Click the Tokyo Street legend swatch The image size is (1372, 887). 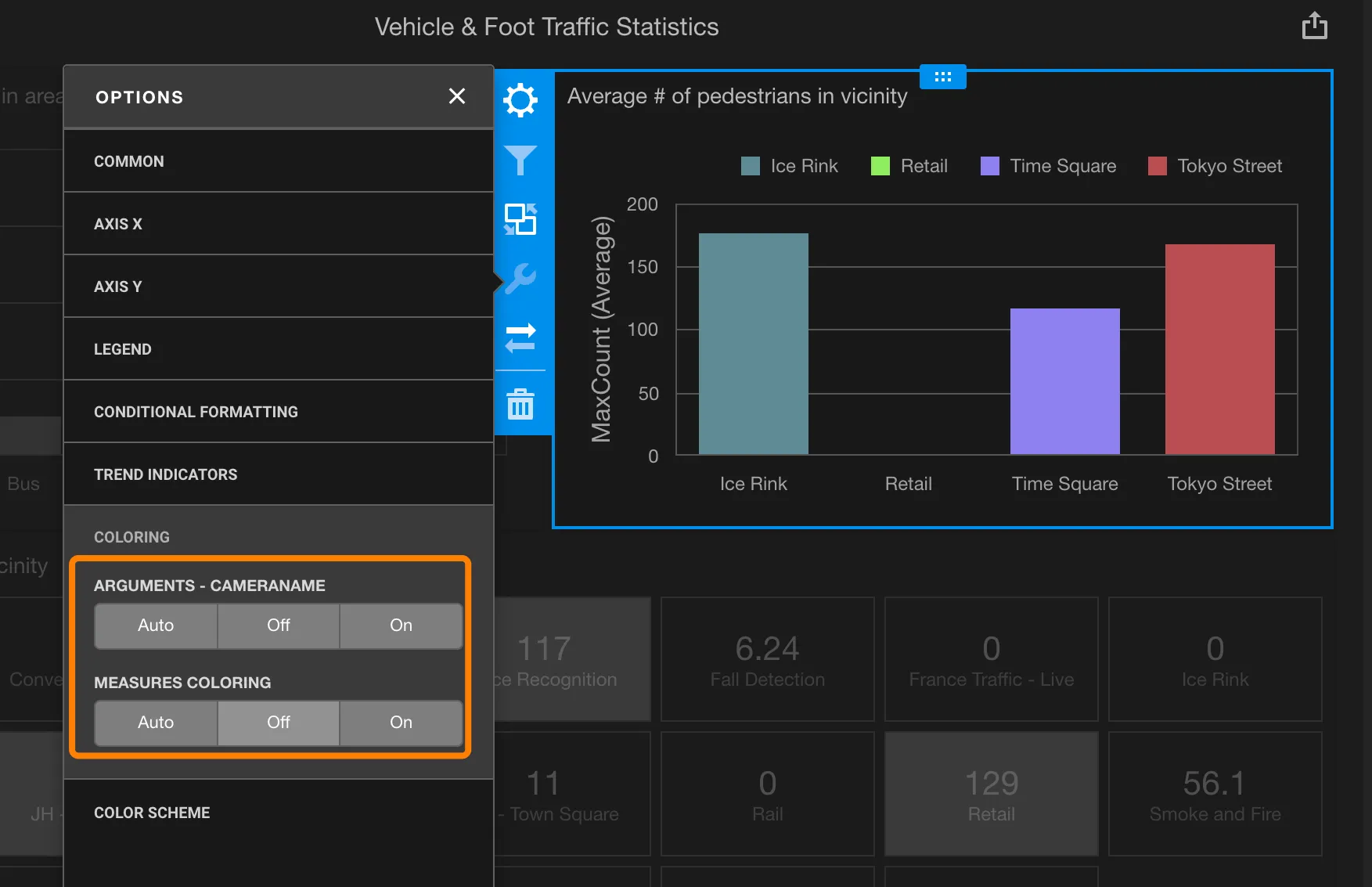1158,166
